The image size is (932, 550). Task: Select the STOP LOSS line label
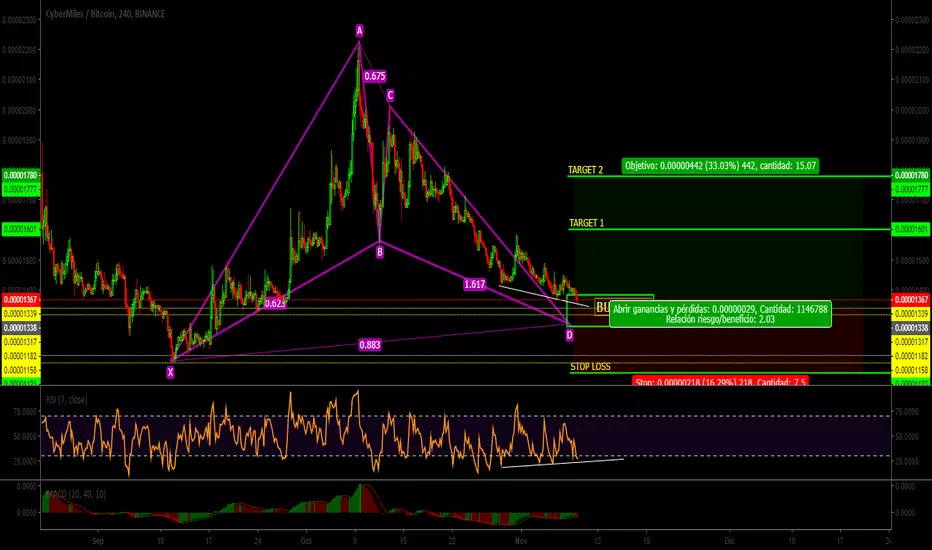tap(590, 366)
